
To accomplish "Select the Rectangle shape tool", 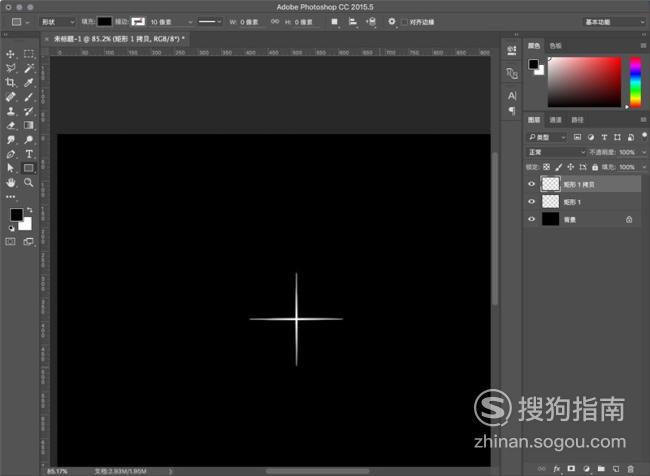I will pos(29,168).
